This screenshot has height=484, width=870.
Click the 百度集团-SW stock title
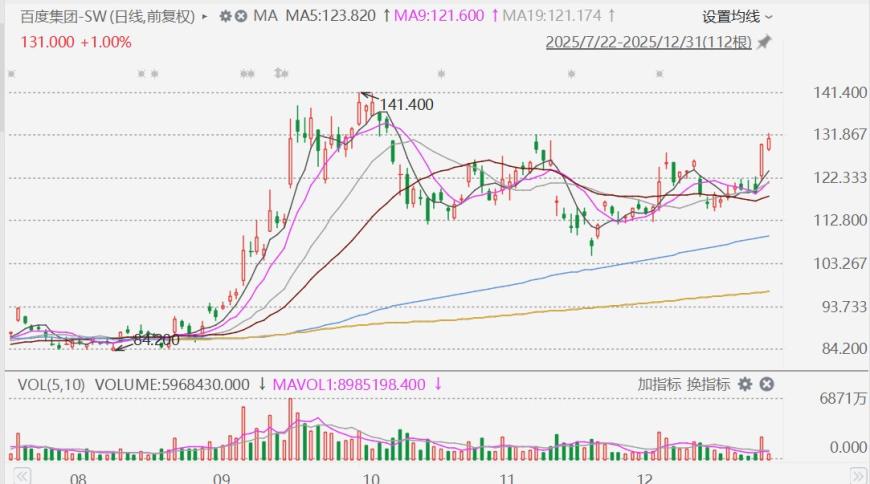[107, 16]
